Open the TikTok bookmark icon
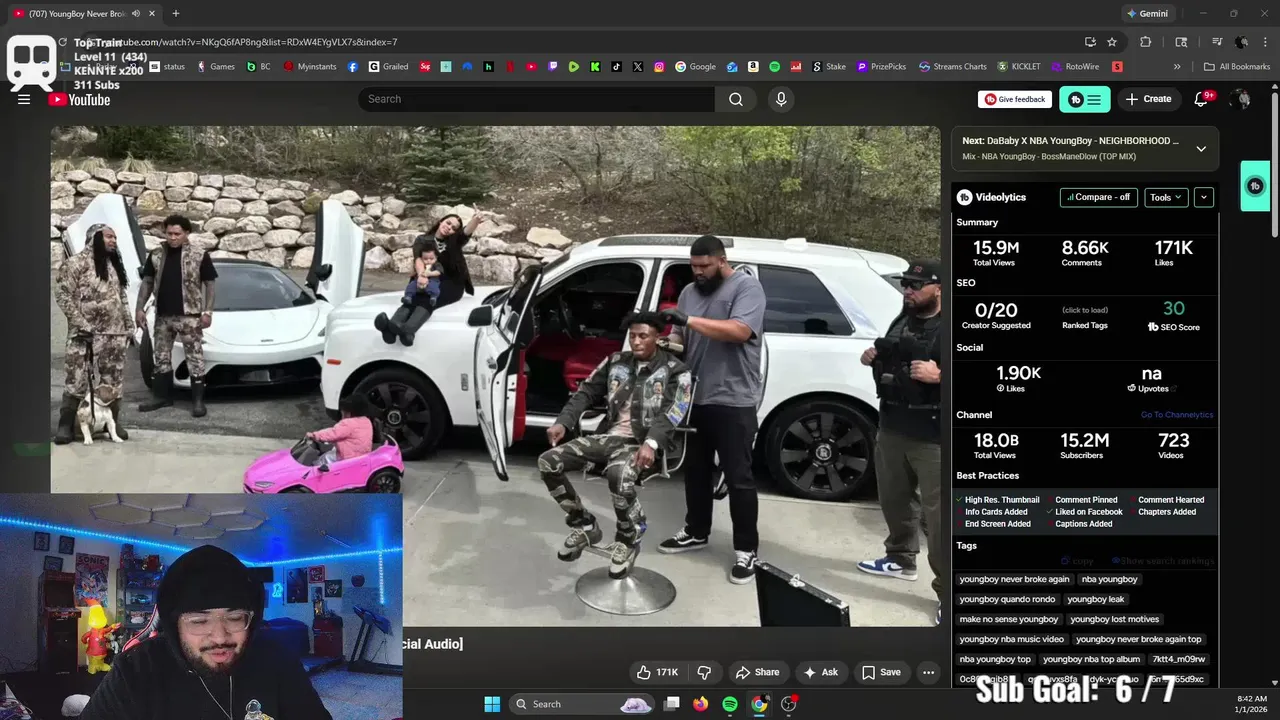 (616, 67)
